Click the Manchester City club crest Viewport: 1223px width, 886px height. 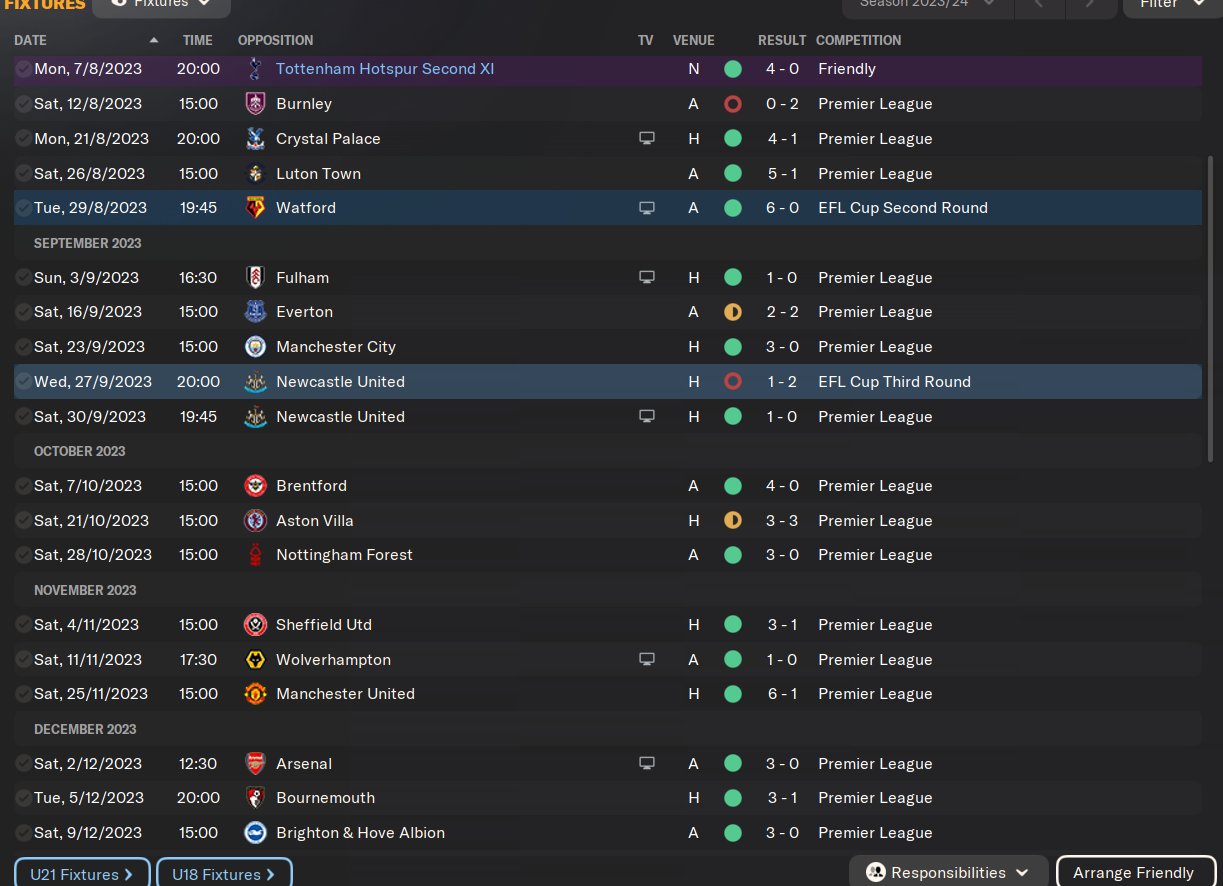(x=255, y=347)
